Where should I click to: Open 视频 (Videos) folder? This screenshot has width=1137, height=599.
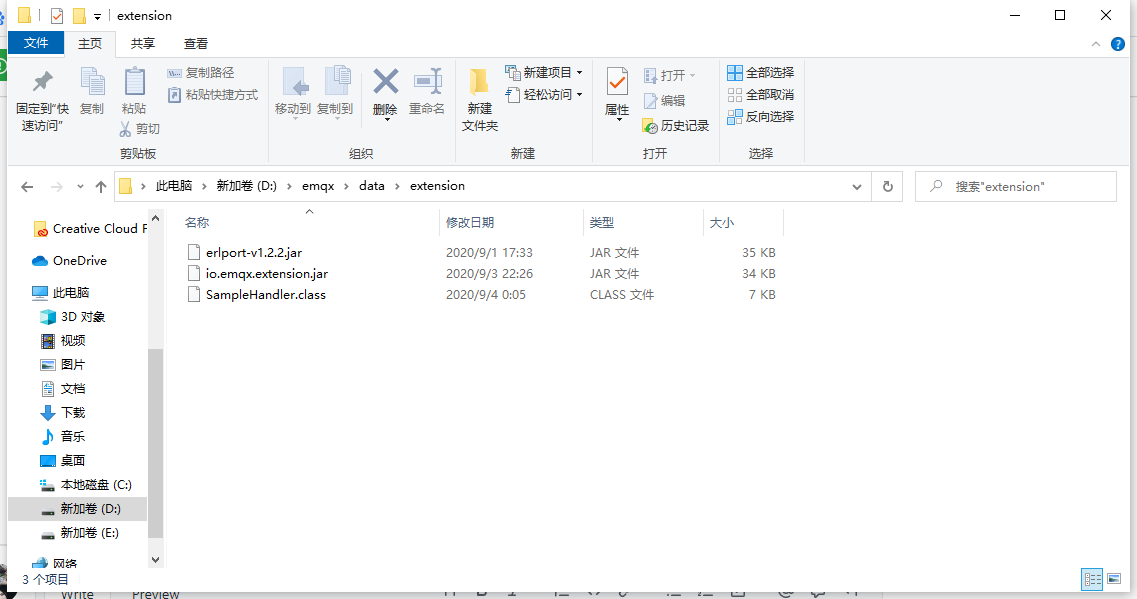point(63,341)
